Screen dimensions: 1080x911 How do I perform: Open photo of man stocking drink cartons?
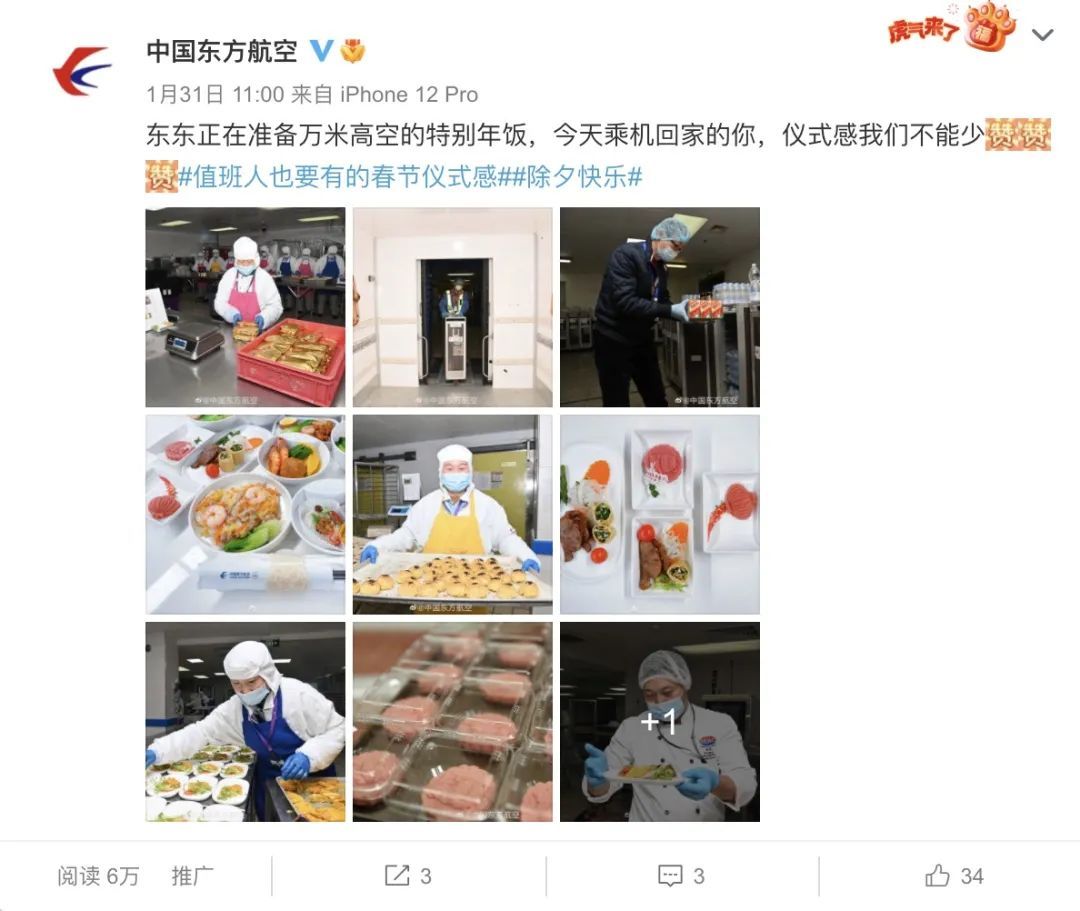coord(660,307)
